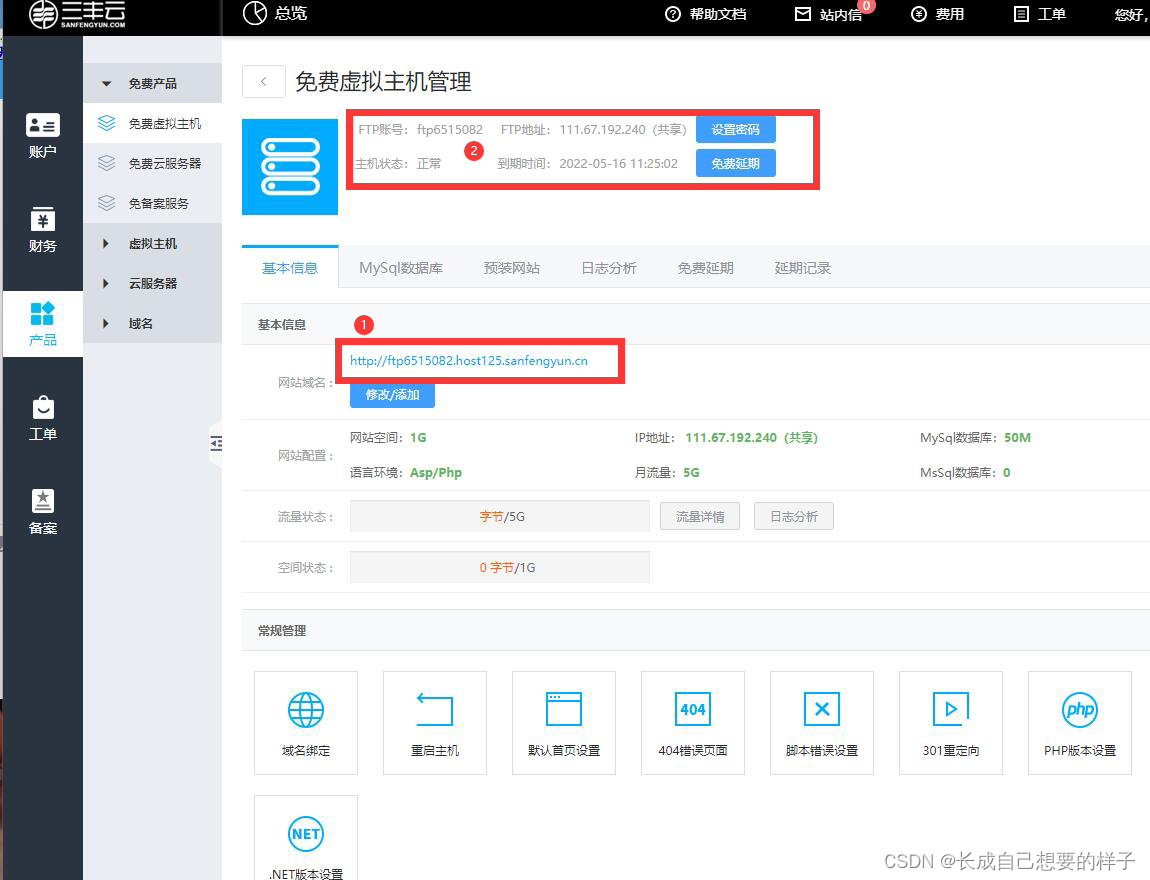Click the layers icon next to 免费虚拟主机
1150x880 pixels.
pos(106,123)
